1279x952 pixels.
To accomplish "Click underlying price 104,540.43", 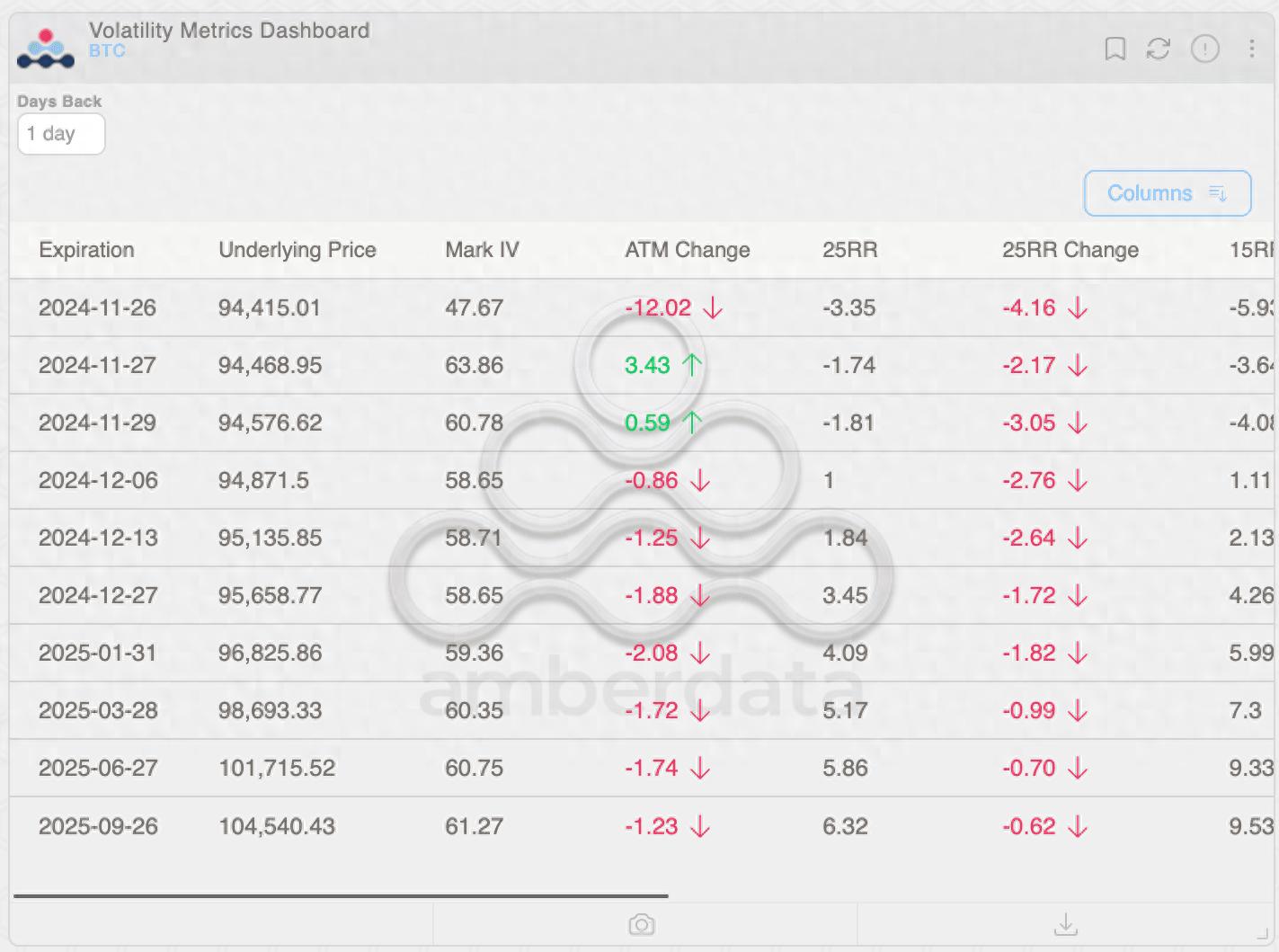I will 277,826.
